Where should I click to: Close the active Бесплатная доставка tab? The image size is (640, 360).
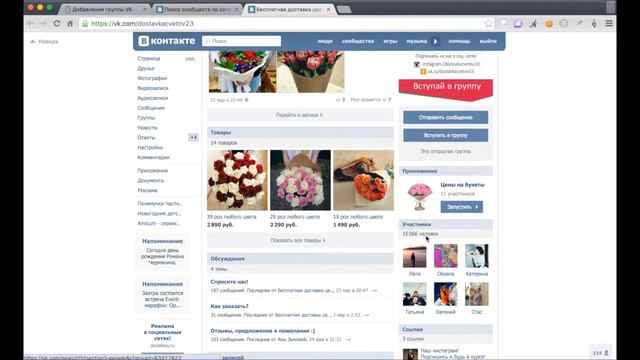coord(329,9)
